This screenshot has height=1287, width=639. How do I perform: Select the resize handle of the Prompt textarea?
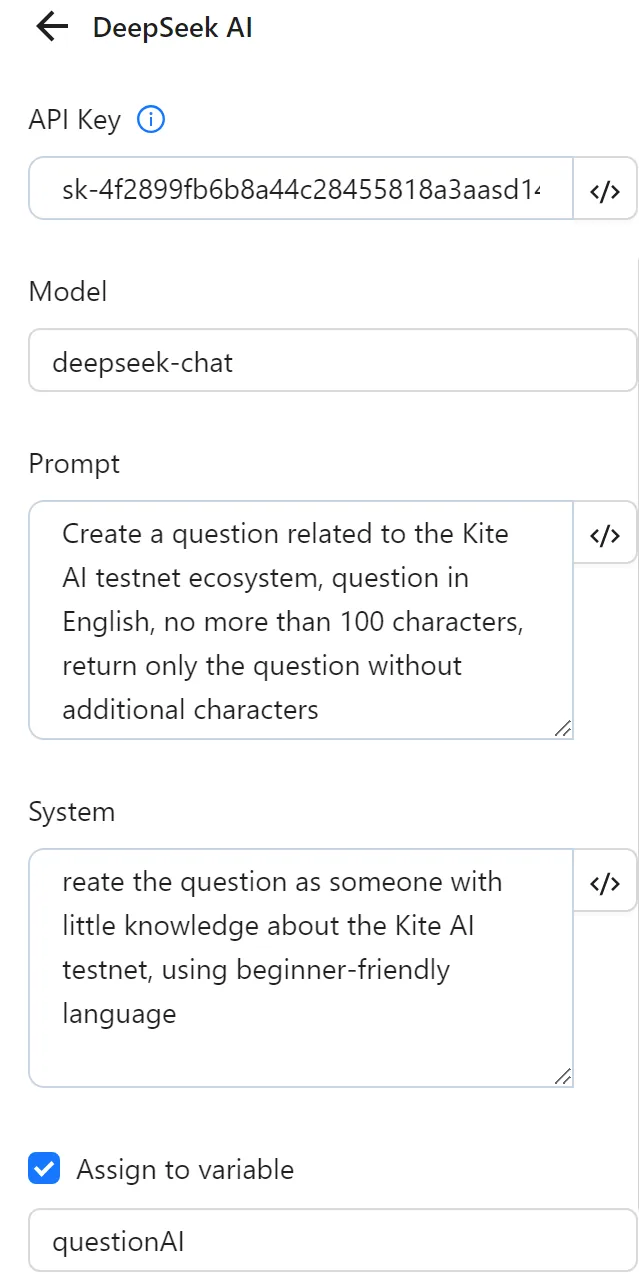pyautogui.click(x=564, y=729)
